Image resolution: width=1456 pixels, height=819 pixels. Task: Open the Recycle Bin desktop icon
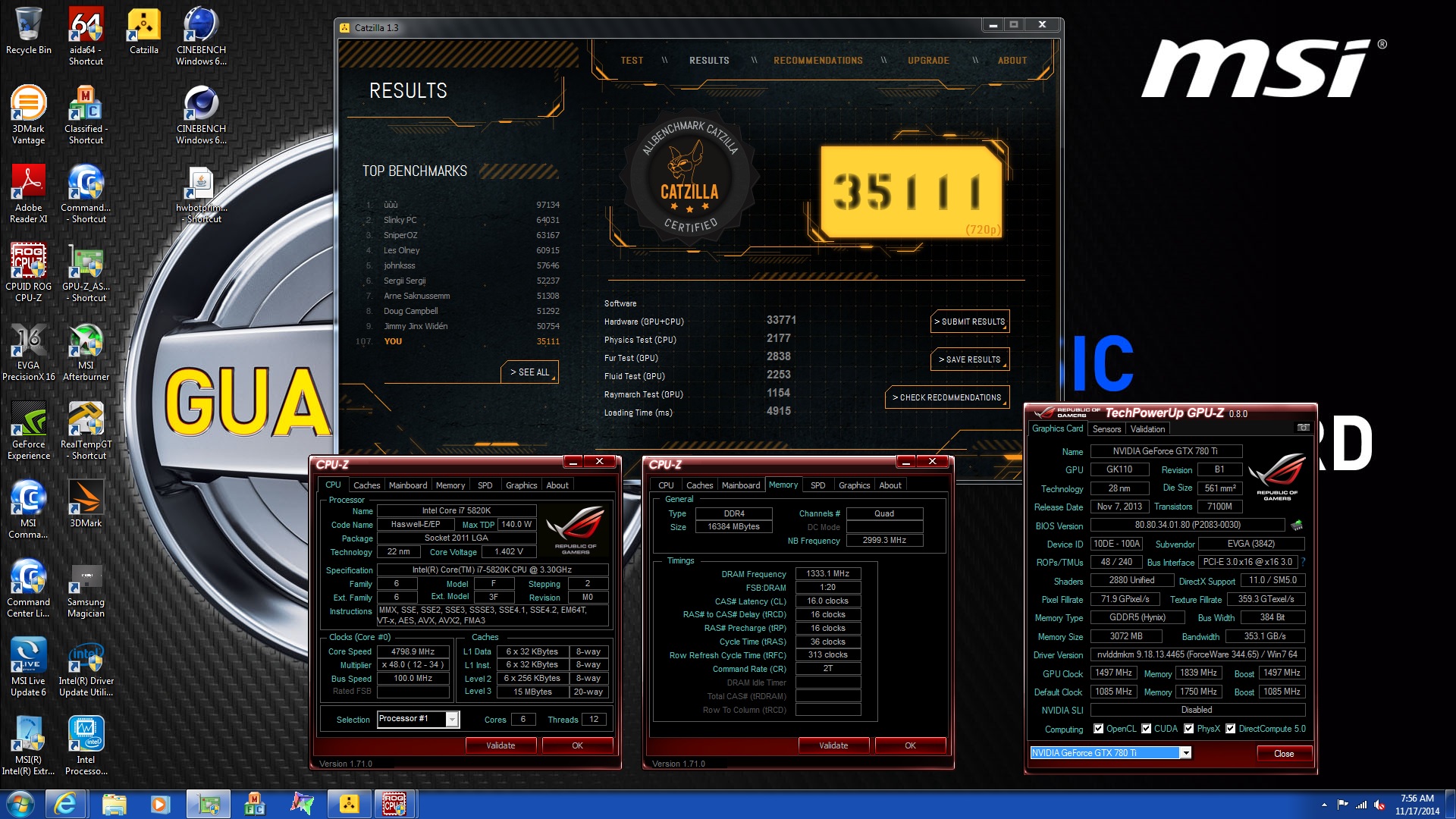(x=28, y=31)
